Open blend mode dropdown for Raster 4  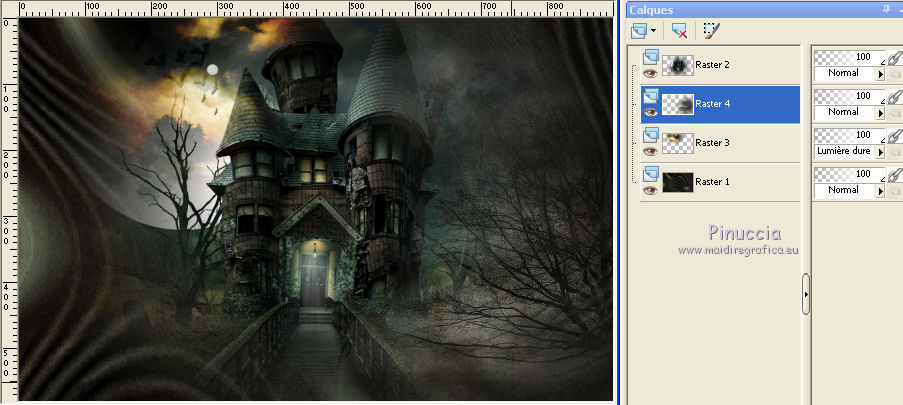coord(880,113)
